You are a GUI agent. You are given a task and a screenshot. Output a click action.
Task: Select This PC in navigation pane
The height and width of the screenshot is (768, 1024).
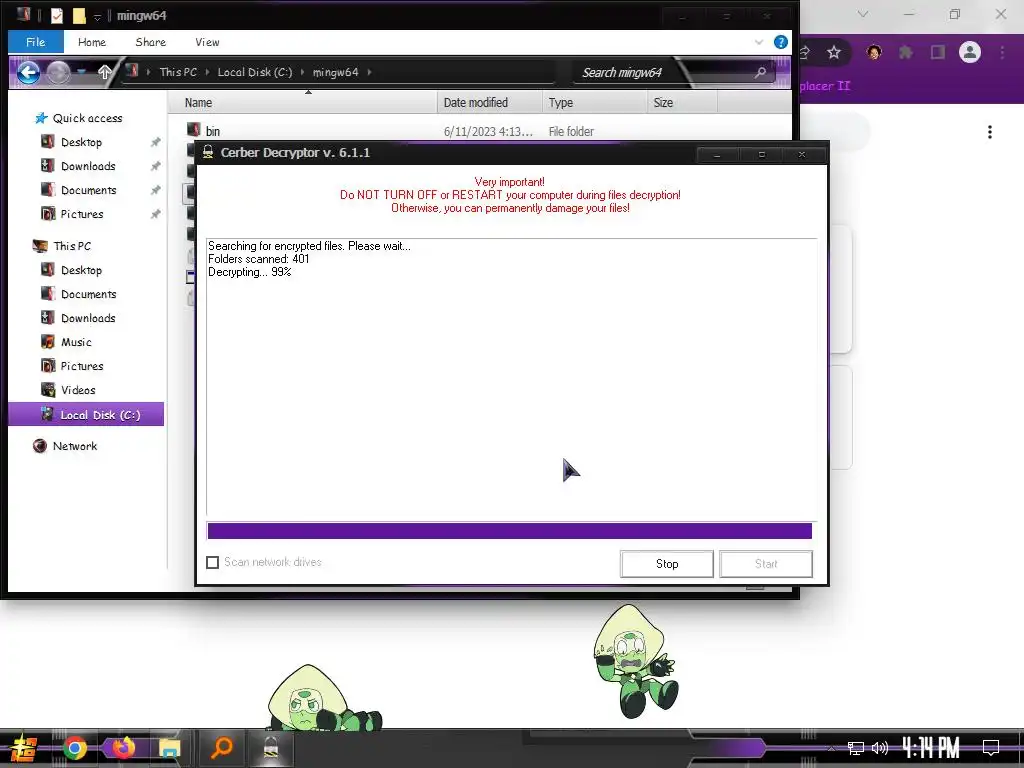pos(72,246)
